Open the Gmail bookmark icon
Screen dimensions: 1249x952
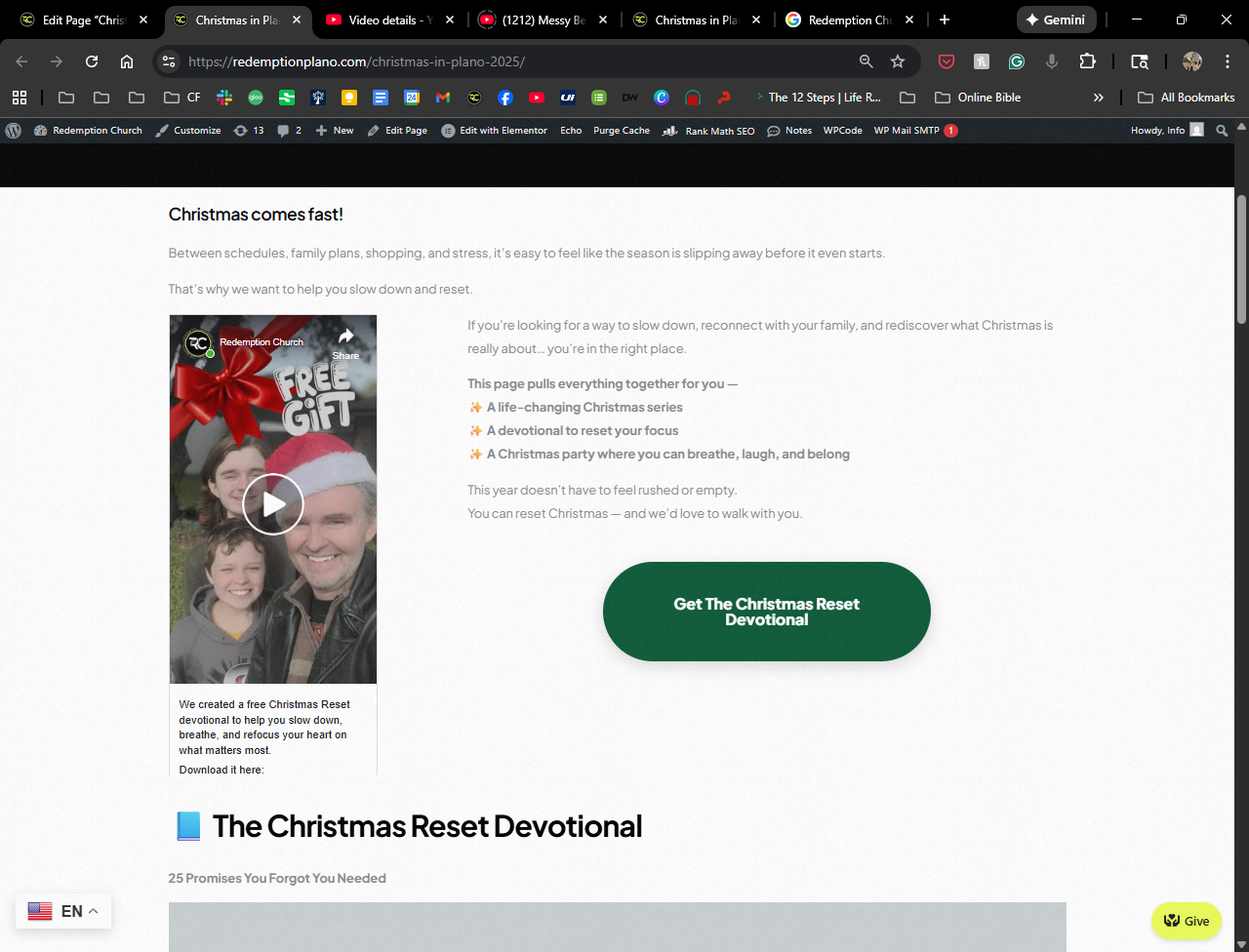[443, 98]
